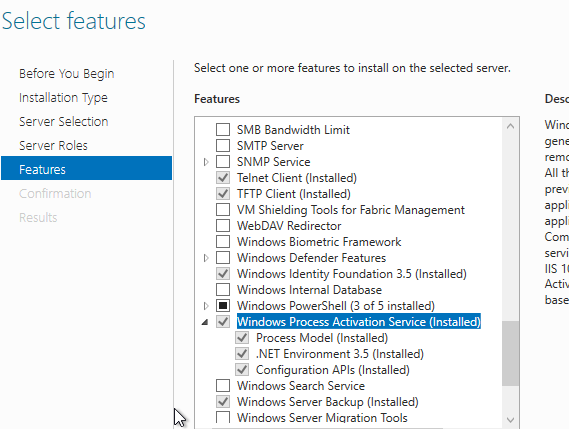Expand the Windows PowerShell feature node
569x429 pixels.
point(206,306)
